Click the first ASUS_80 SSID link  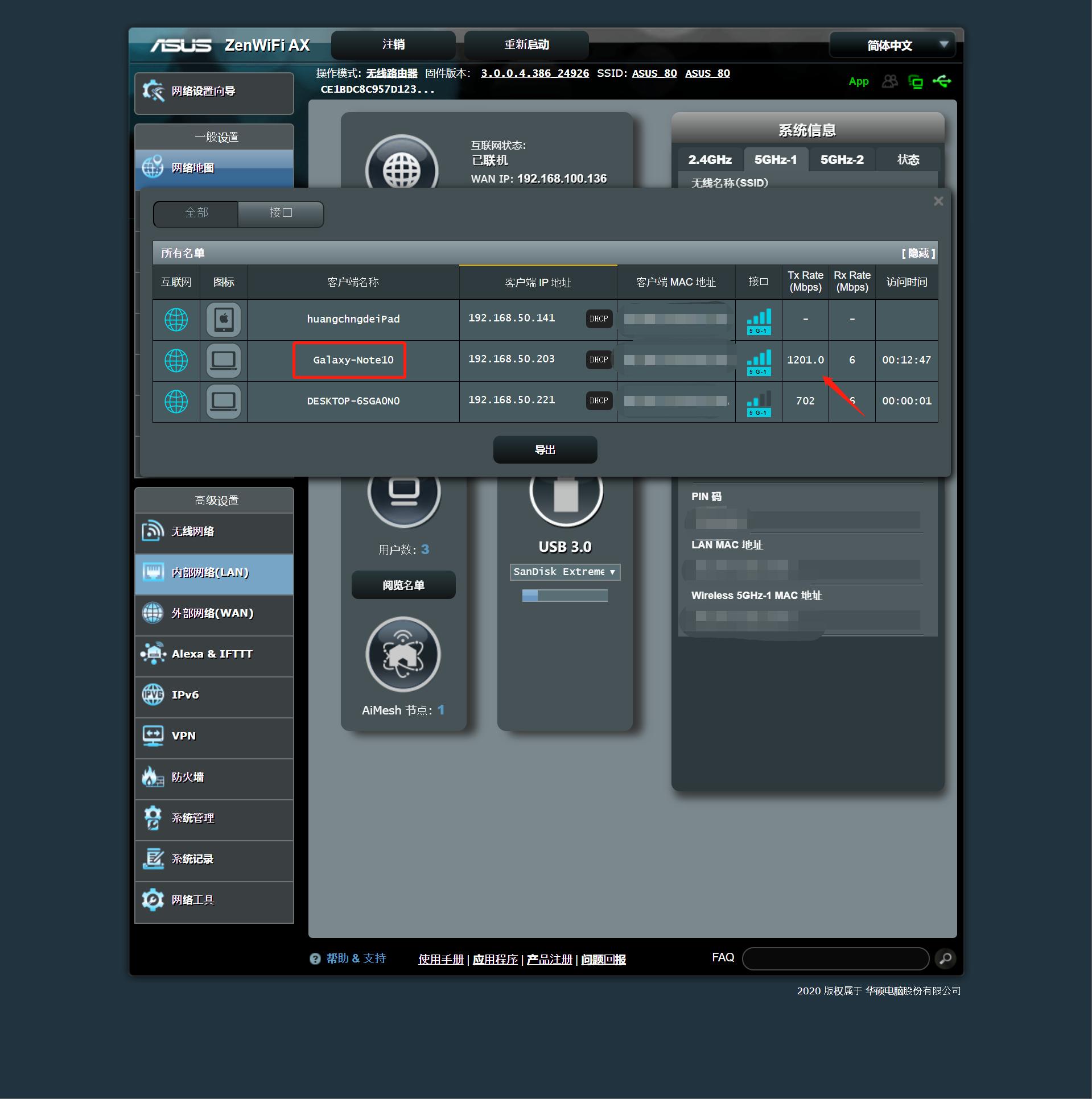pos(654,73)
